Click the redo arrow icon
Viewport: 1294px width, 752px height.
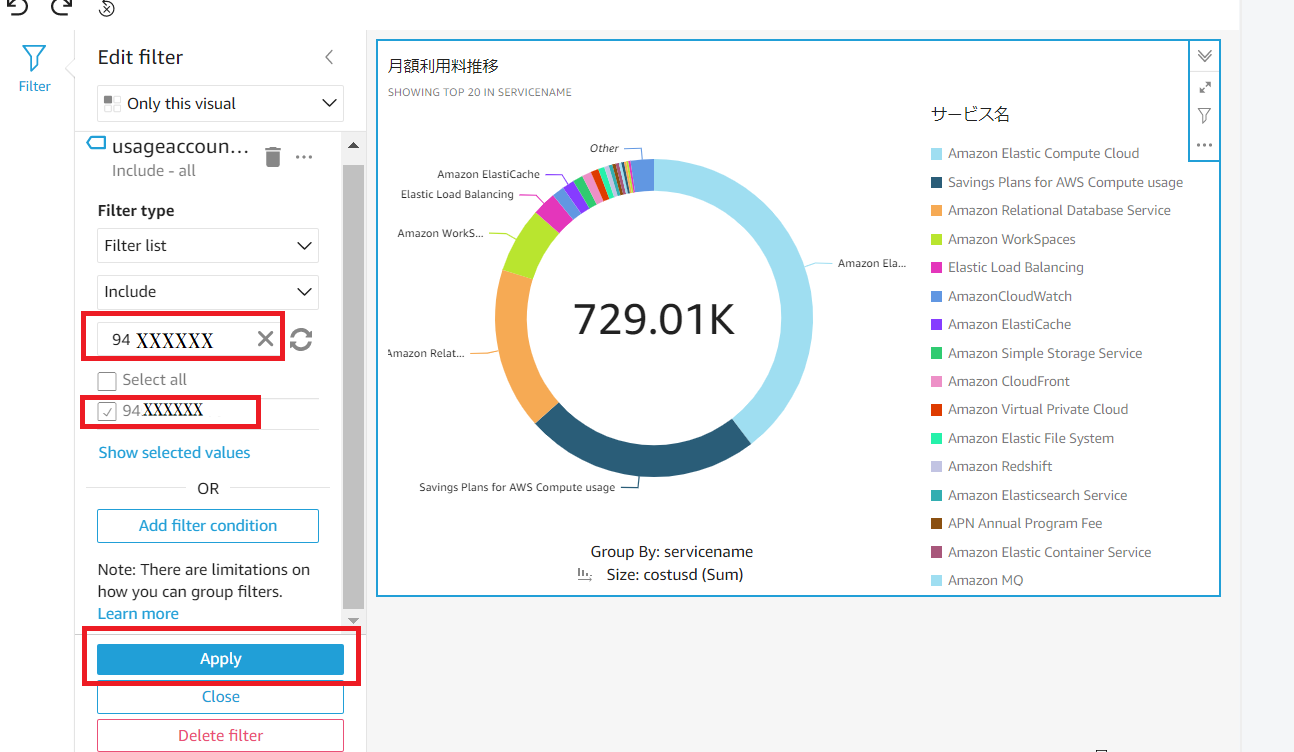61,6
